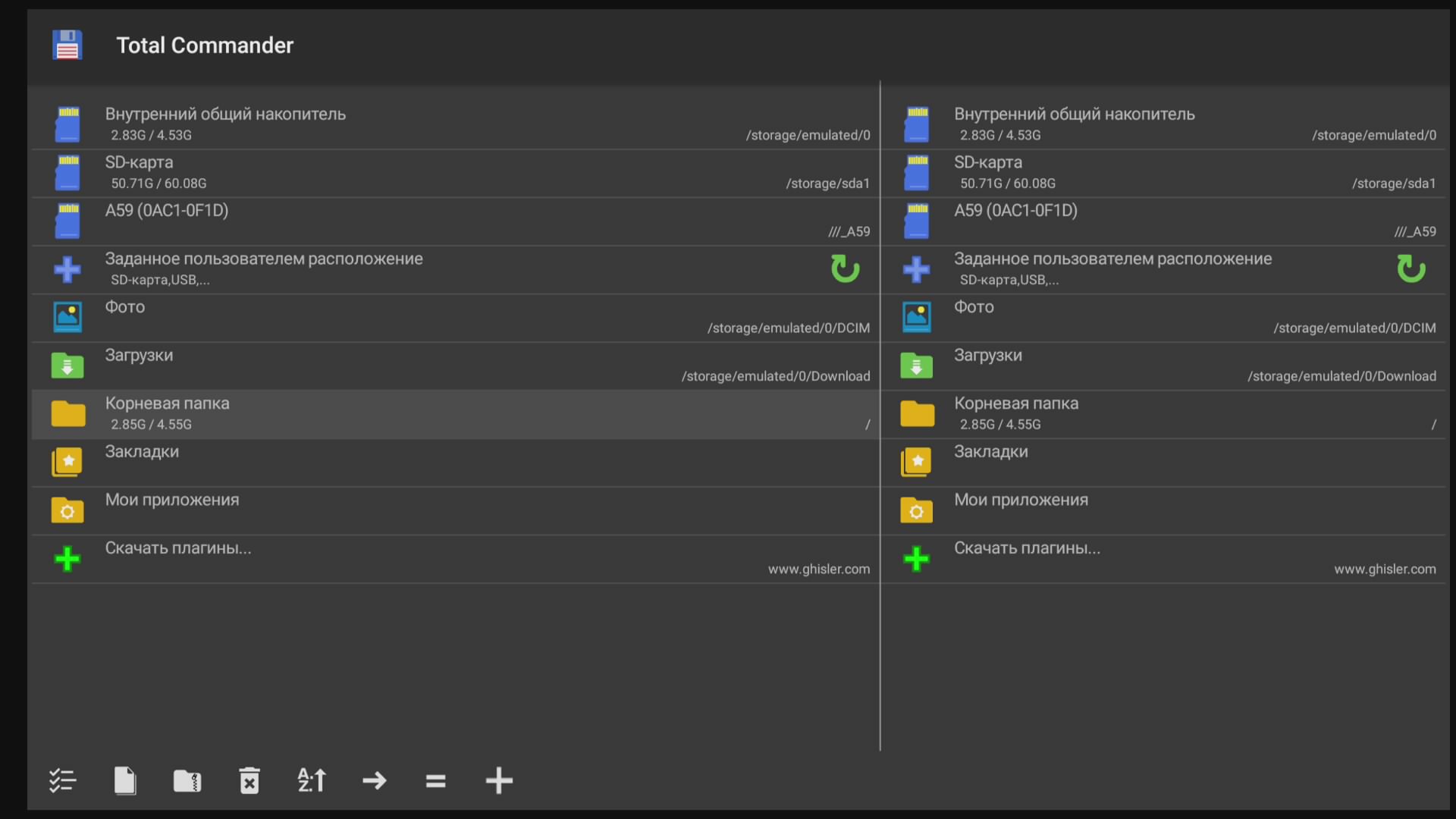Click 'www.ghisler.com' in left panel

pos(819,570)
